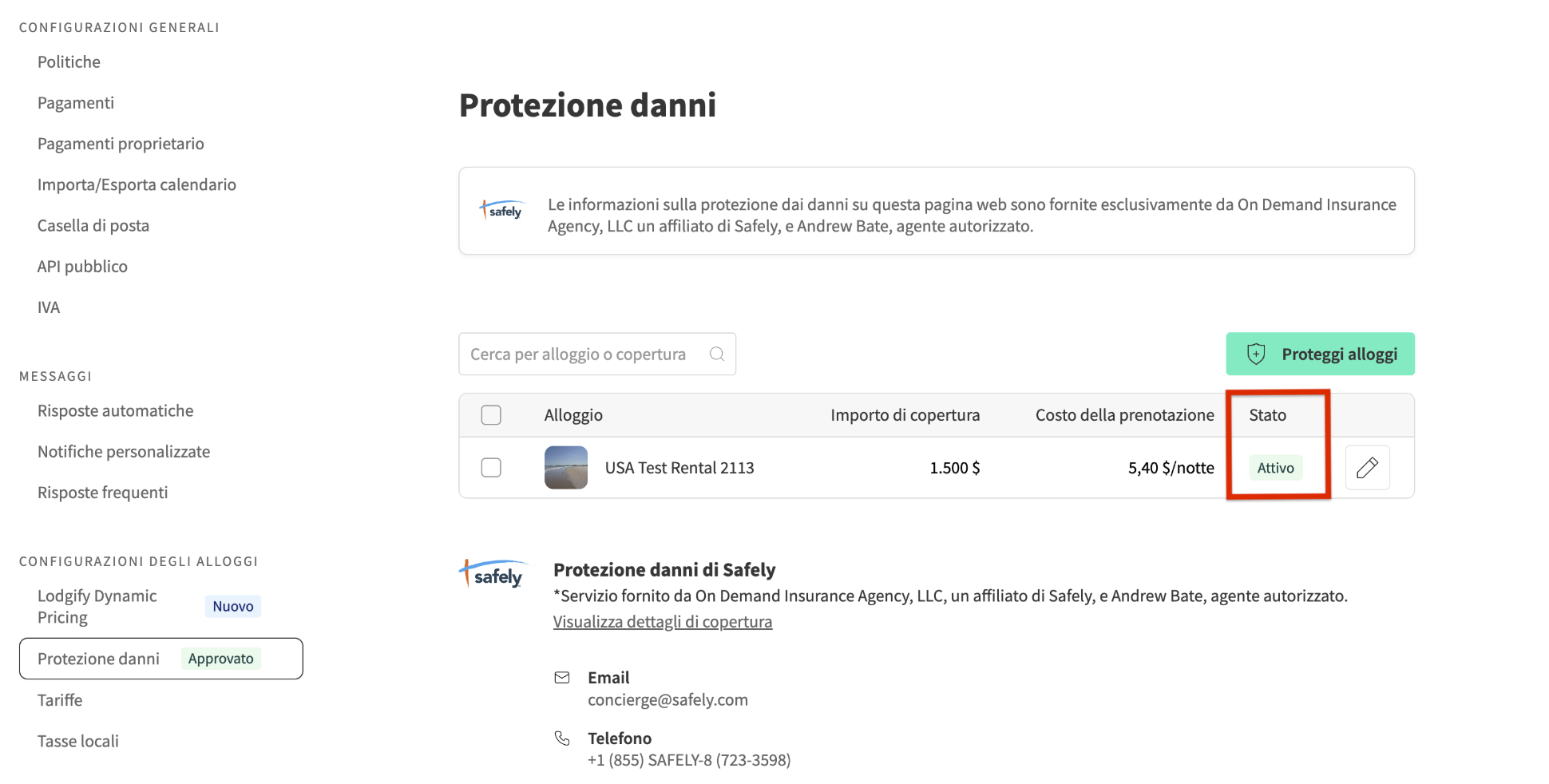Select Lodgify Dynamic Pricing with Nuovo badge
The width and height of the screenshot is (1549, 784).
point(96,606)
